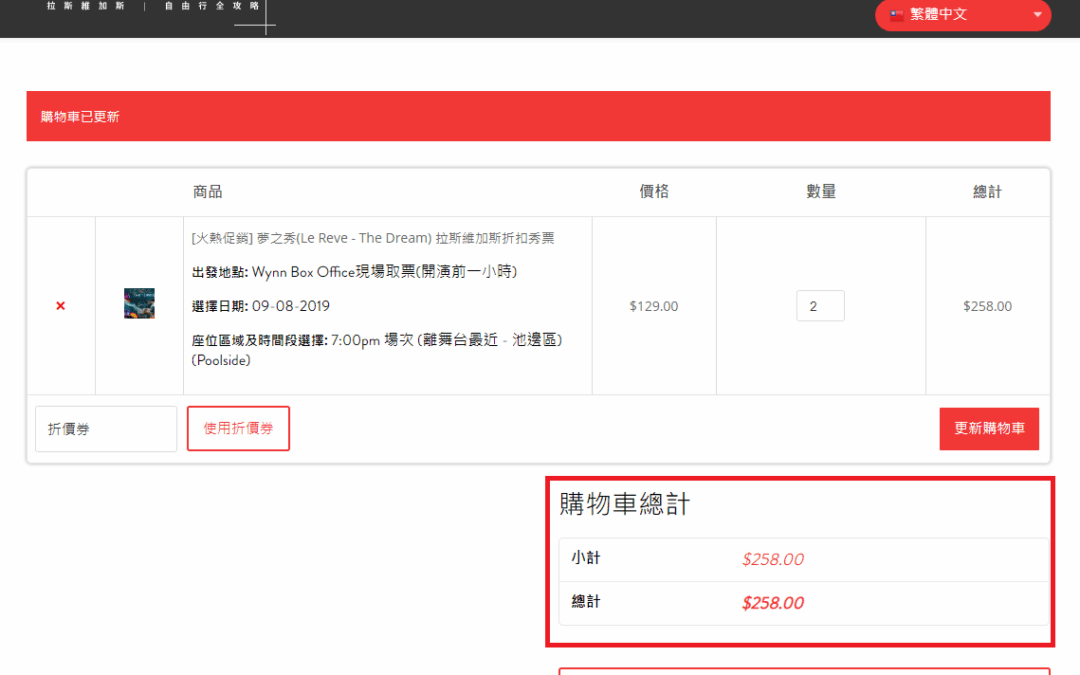Click the Le Reve product thumbnail image
Image resolution: width=1080 pixels, height=675 pixels.
pyautogui.click(x=139, y=304)
